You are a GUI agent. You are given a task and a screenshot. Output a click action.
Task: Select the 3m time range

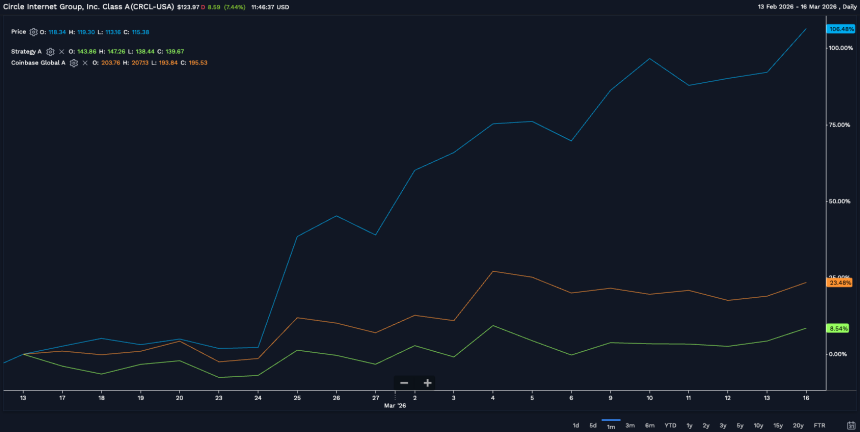click(x=630, y=425)
